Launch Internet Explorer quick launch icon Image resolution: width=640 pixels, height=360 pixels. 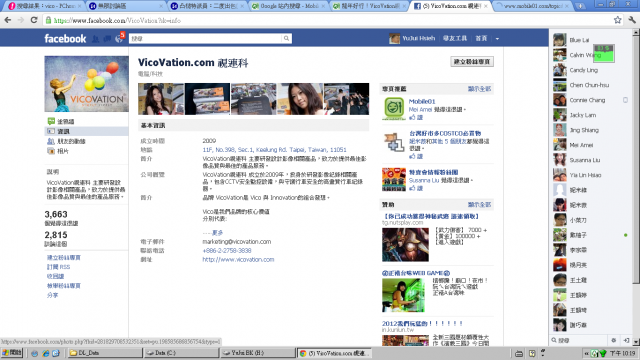(x=46, y=353)
